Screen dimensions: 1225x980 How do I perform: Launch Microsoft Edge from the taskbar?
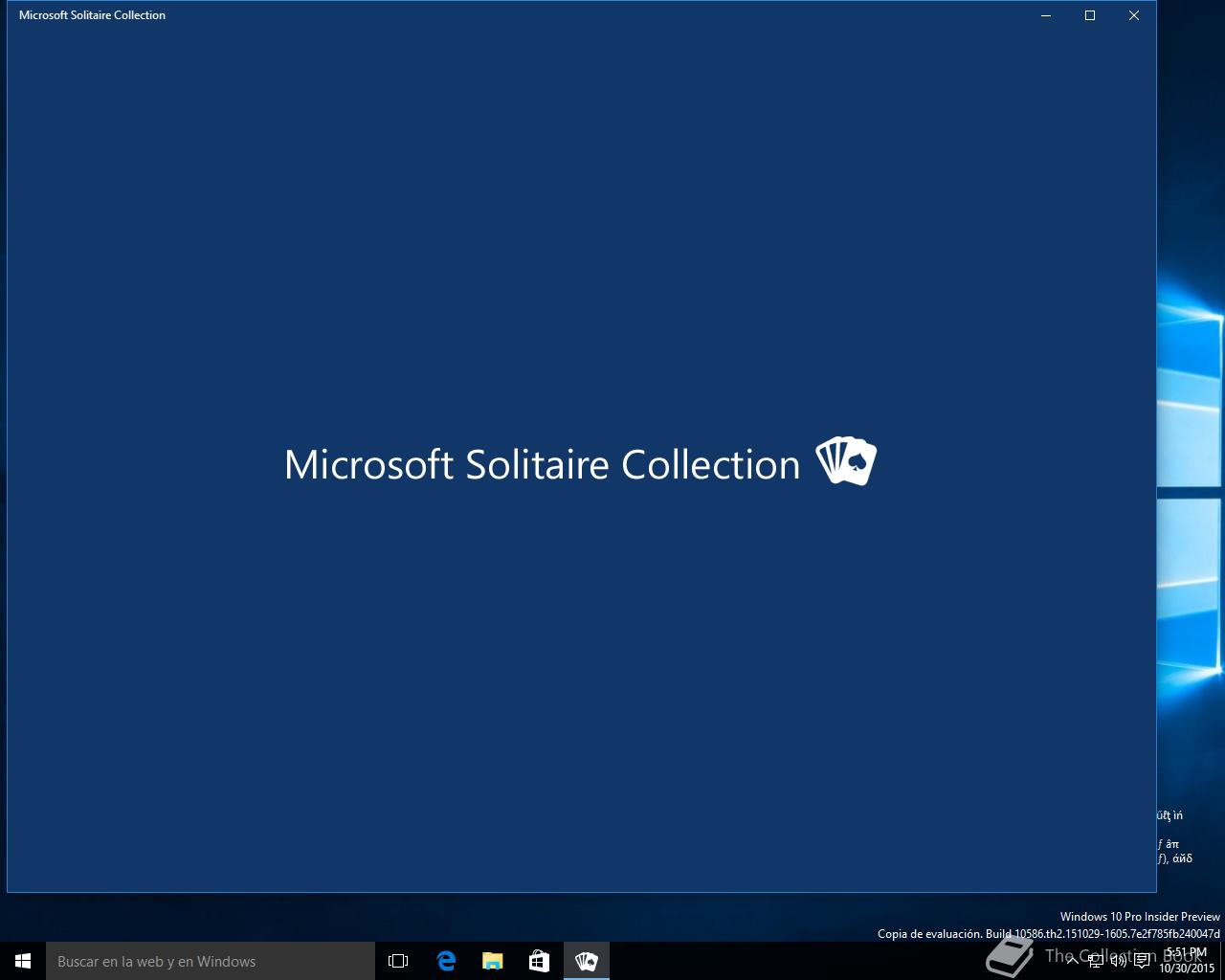point(445,961)
